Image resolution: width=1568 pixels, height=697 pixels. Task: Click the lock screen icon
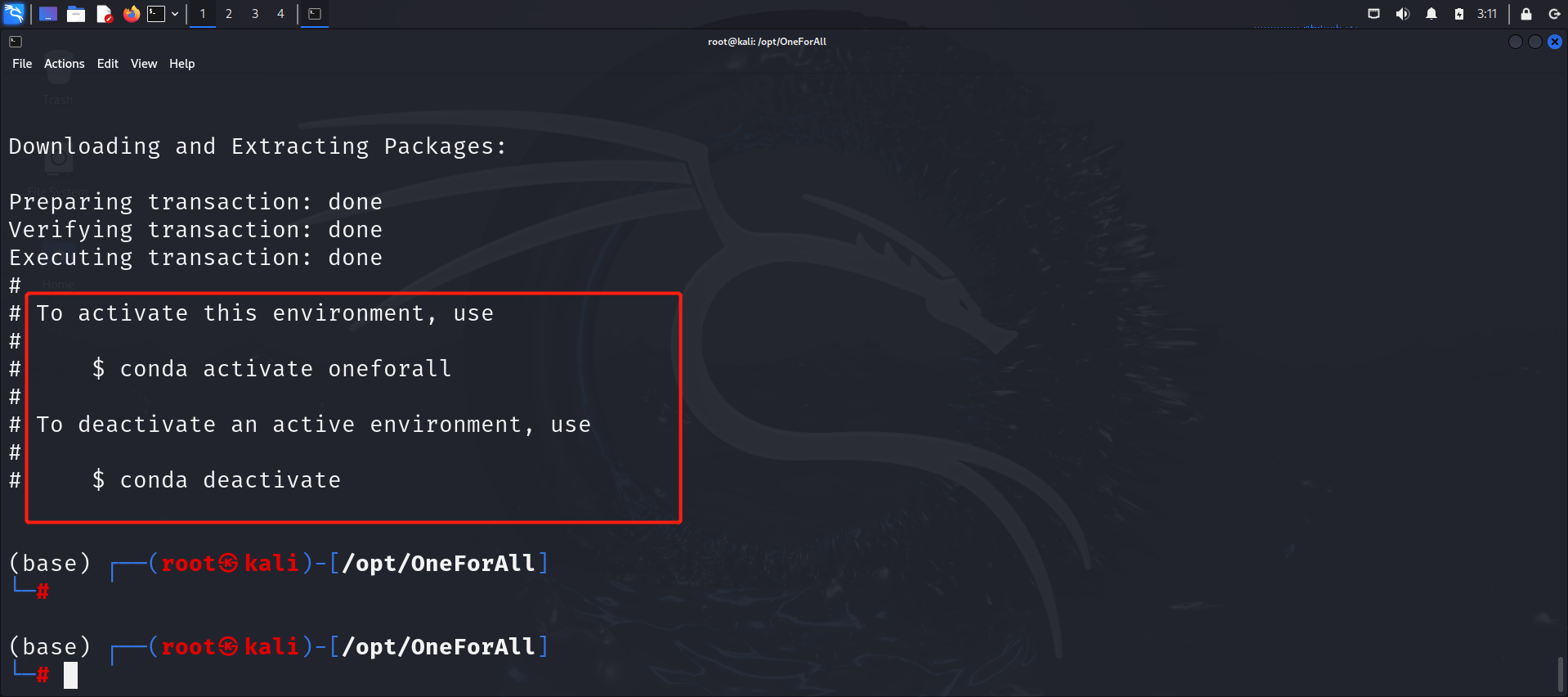point(1525,14)
